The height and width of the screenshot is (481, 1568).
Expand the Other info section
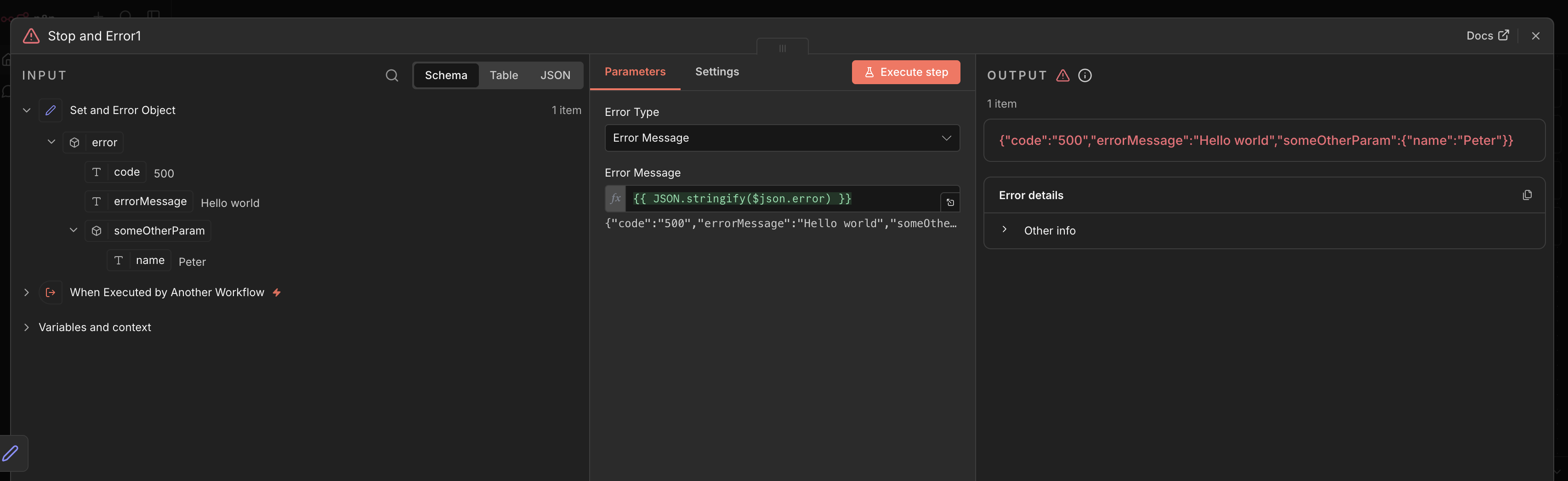(1004, 230)
